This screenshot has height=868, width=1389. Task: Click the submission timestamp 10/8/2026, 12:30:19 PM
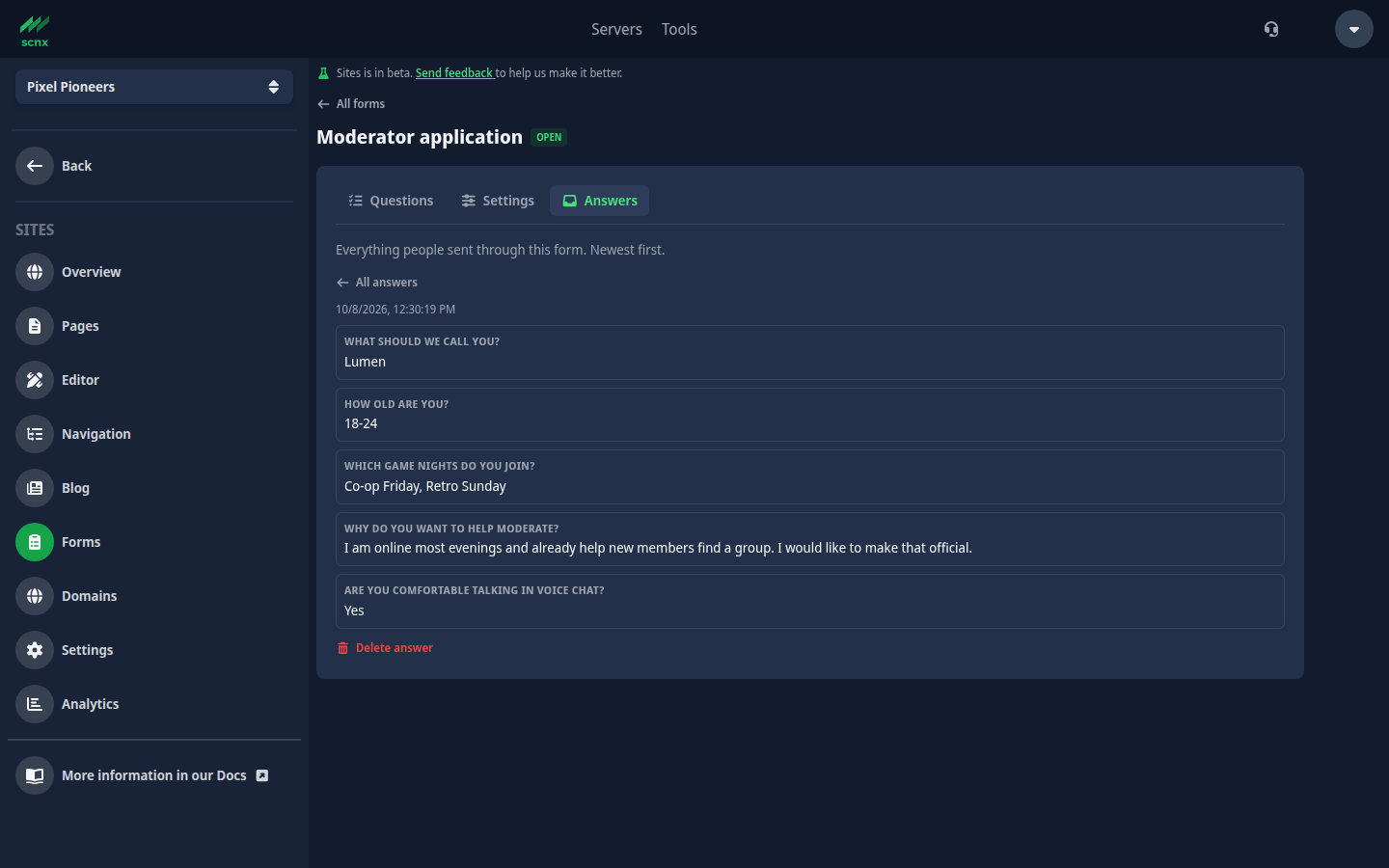pos(395,310)
